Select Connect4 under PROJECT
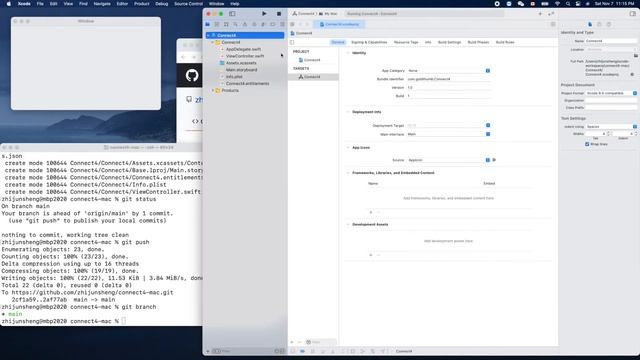This screenshot has width=640, height=360. pos(313,60)
